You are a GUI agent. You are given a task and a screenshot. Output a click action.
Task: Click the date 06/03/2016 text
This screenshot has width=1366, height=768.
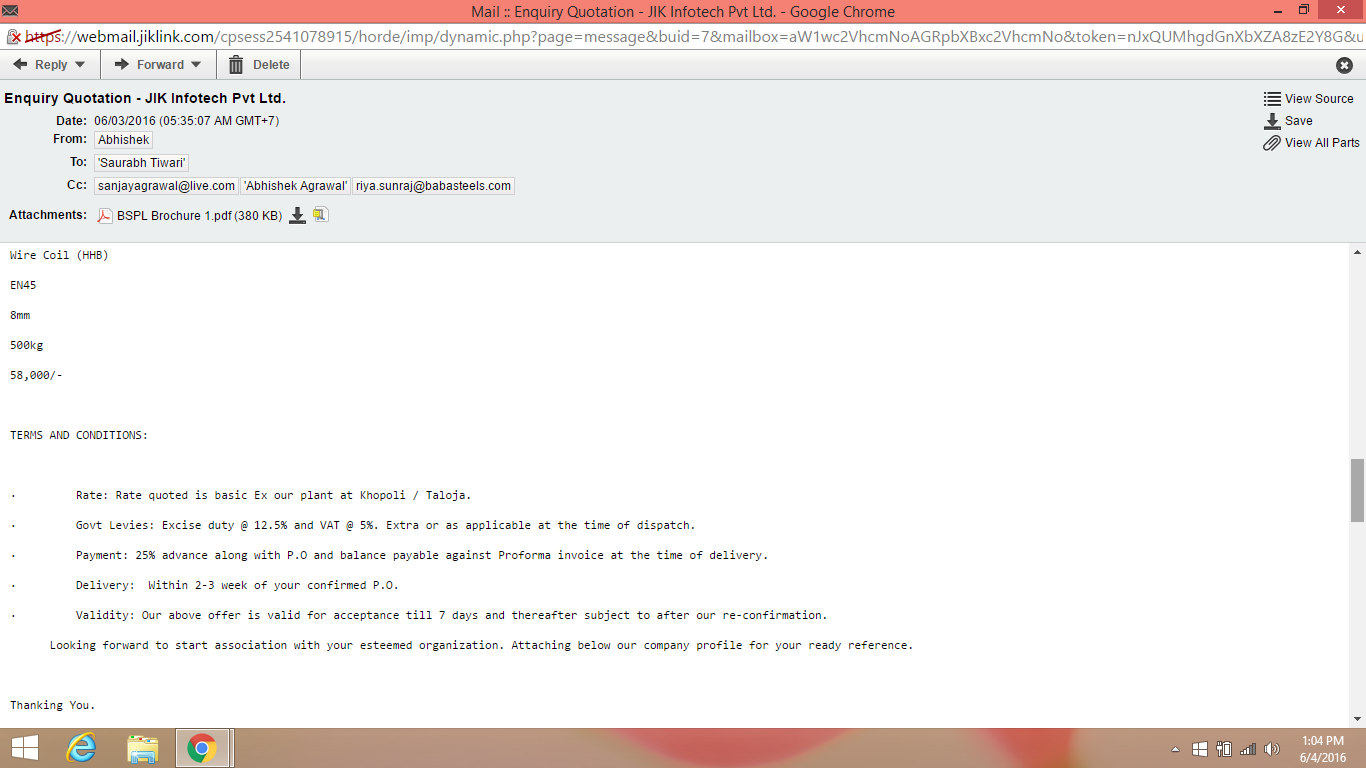click(x=186, y=121)
